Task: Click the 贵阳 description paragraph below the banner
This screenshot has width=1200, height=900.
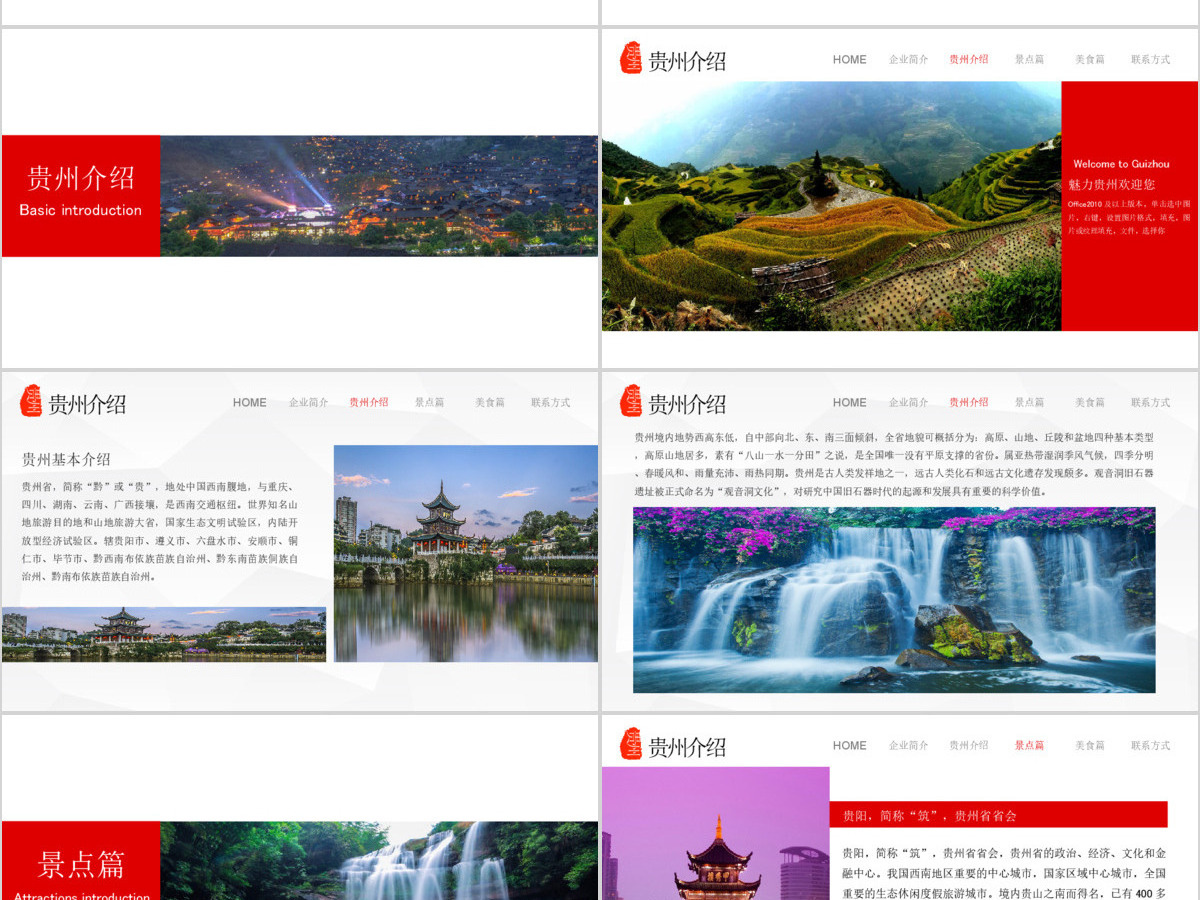Action: (1004, 873)
